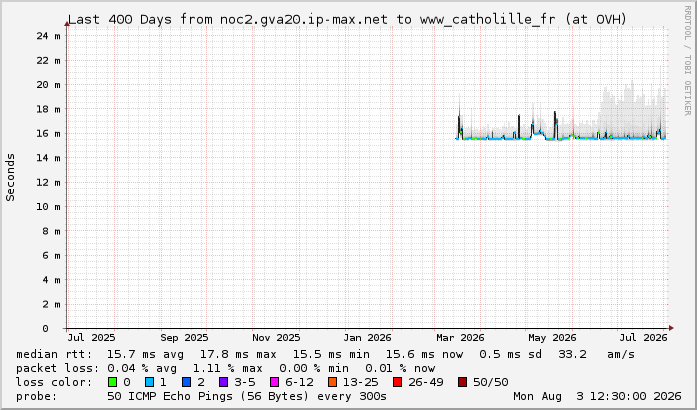
Task: Click the orange loss swatch for 13-25
Action: click(332, 382)
